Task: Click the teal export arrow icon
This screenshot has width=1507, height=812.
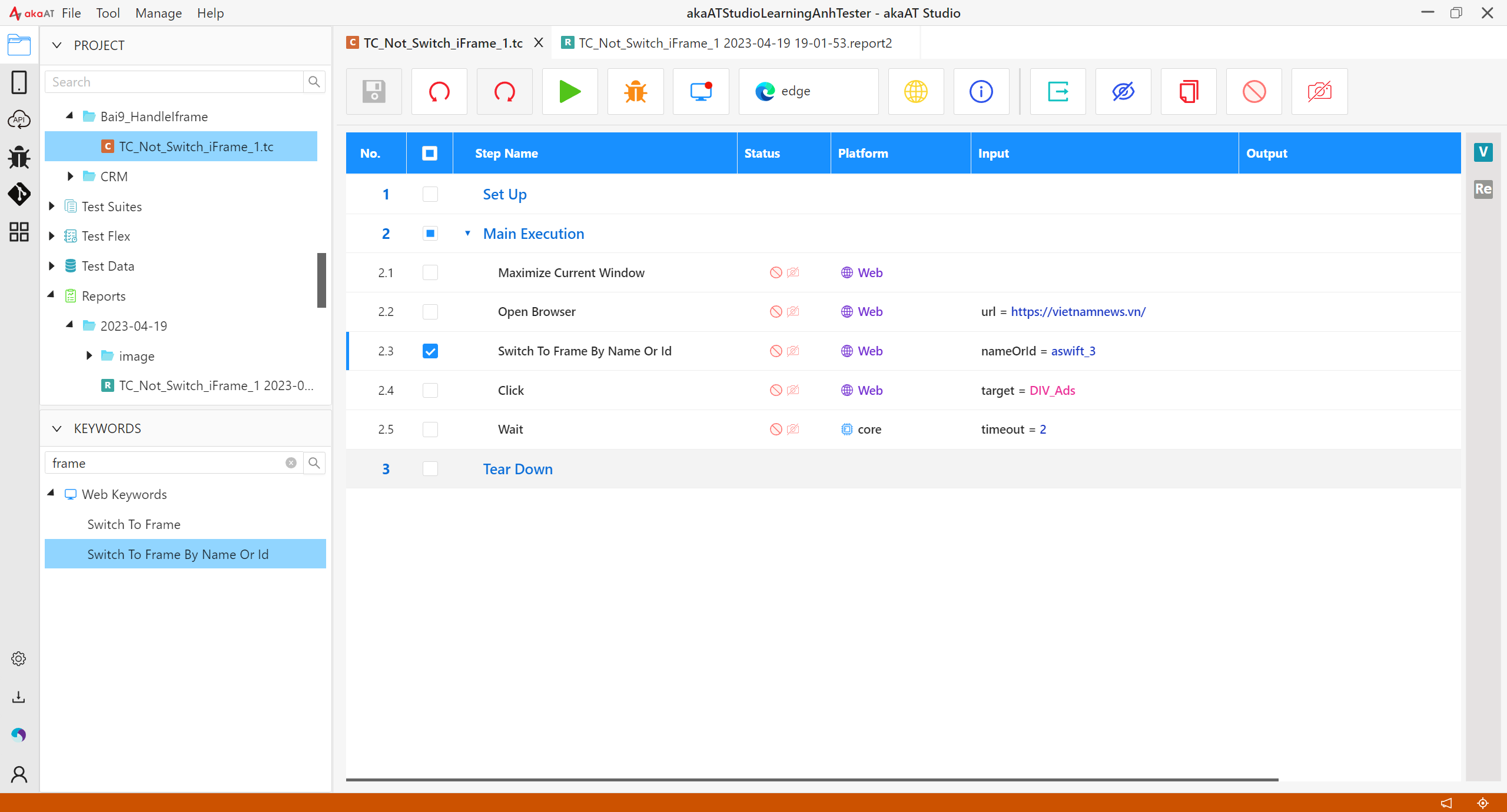Action: coord(1058,91)
